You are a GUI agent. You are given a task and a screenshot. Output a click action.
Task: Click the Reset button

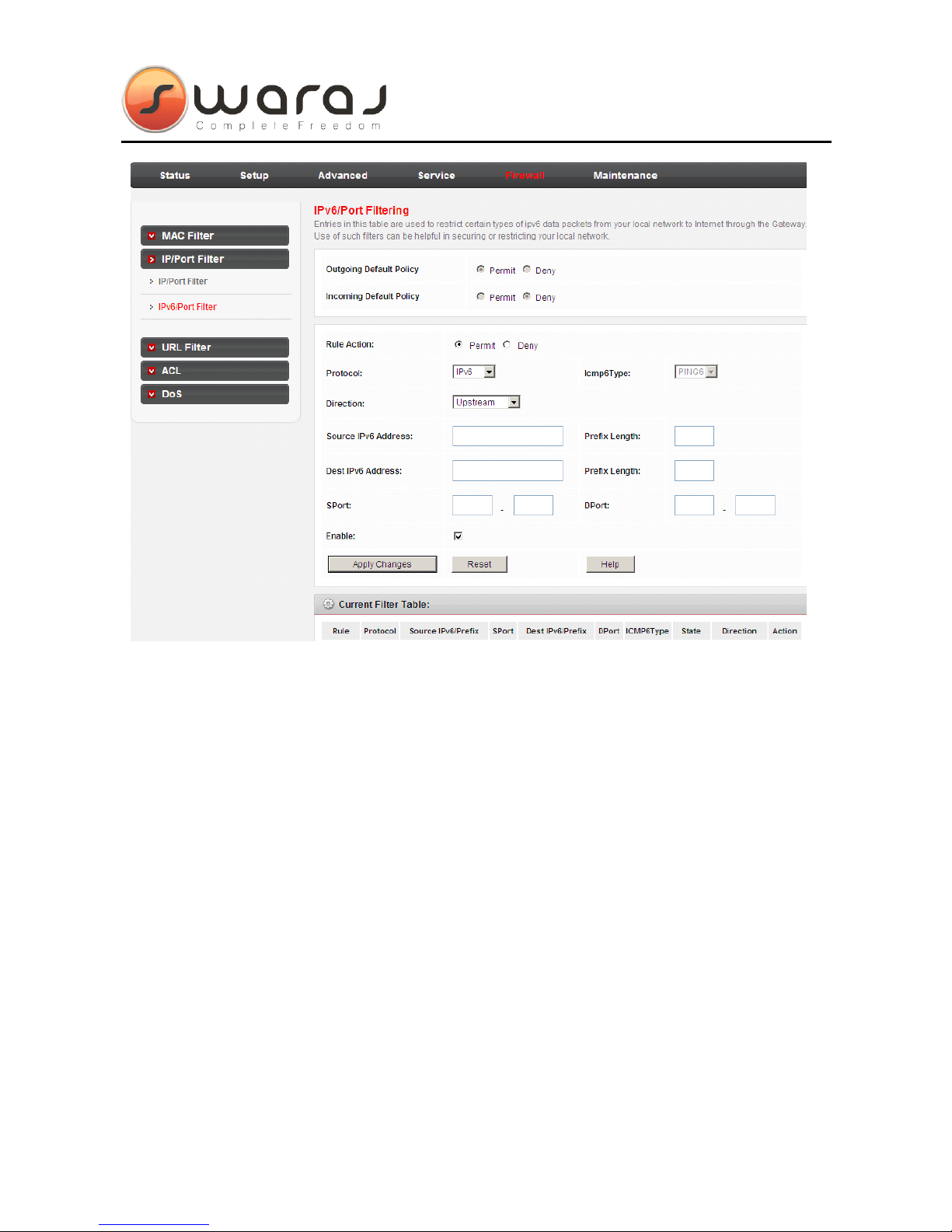pos(479,564)
